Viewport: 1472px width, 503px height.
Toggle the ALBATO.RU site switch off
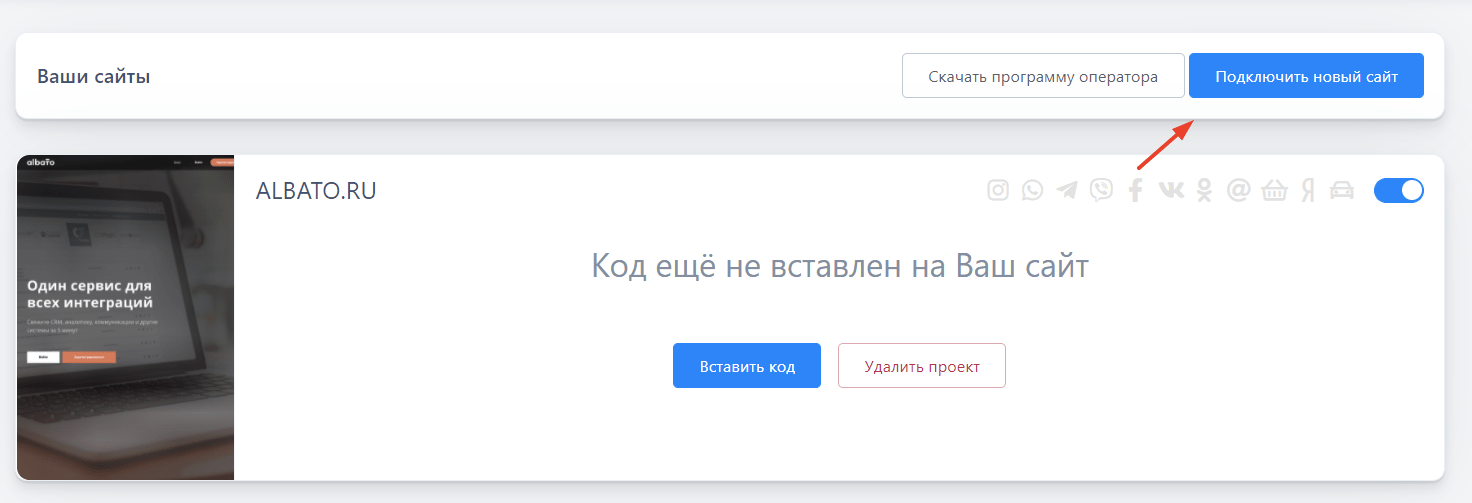(1399, 190)
